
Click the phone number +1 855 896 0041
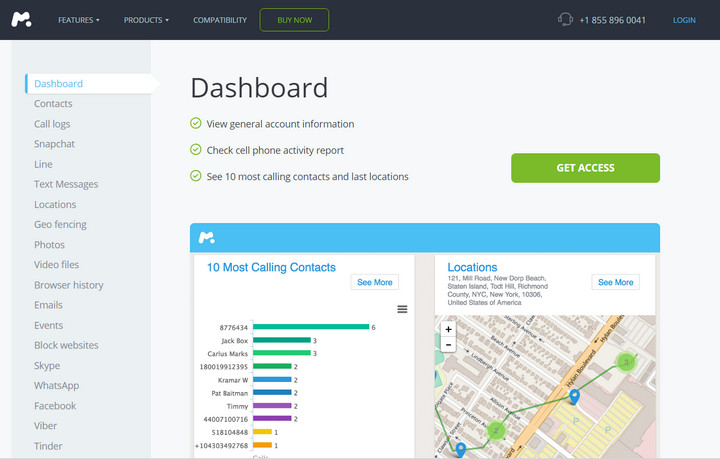[612, 20]
